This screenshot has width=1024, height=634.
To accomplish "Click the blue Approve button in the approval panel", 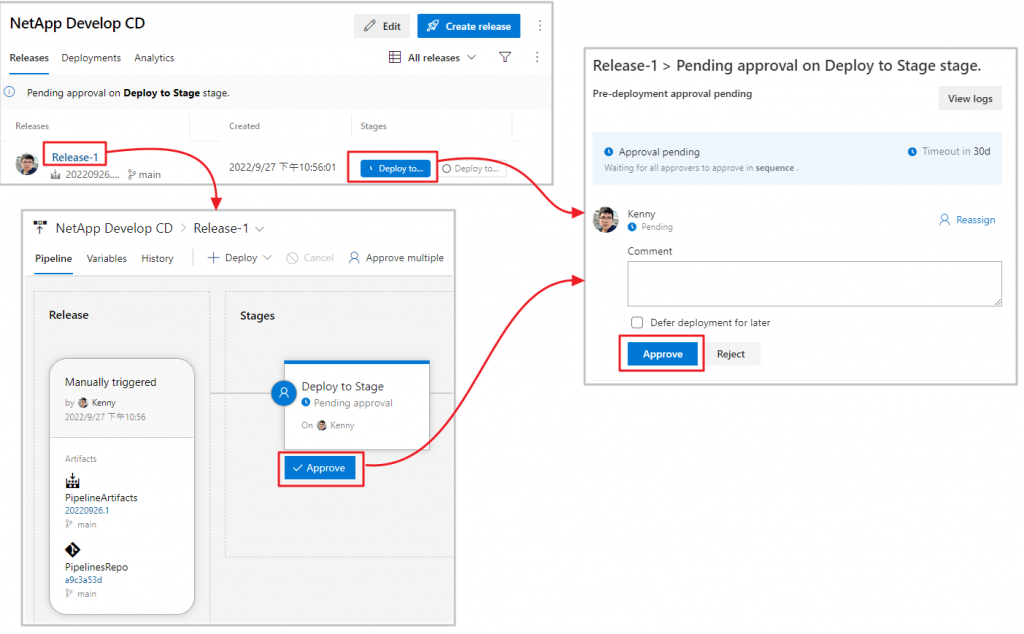I will [662, 354].
